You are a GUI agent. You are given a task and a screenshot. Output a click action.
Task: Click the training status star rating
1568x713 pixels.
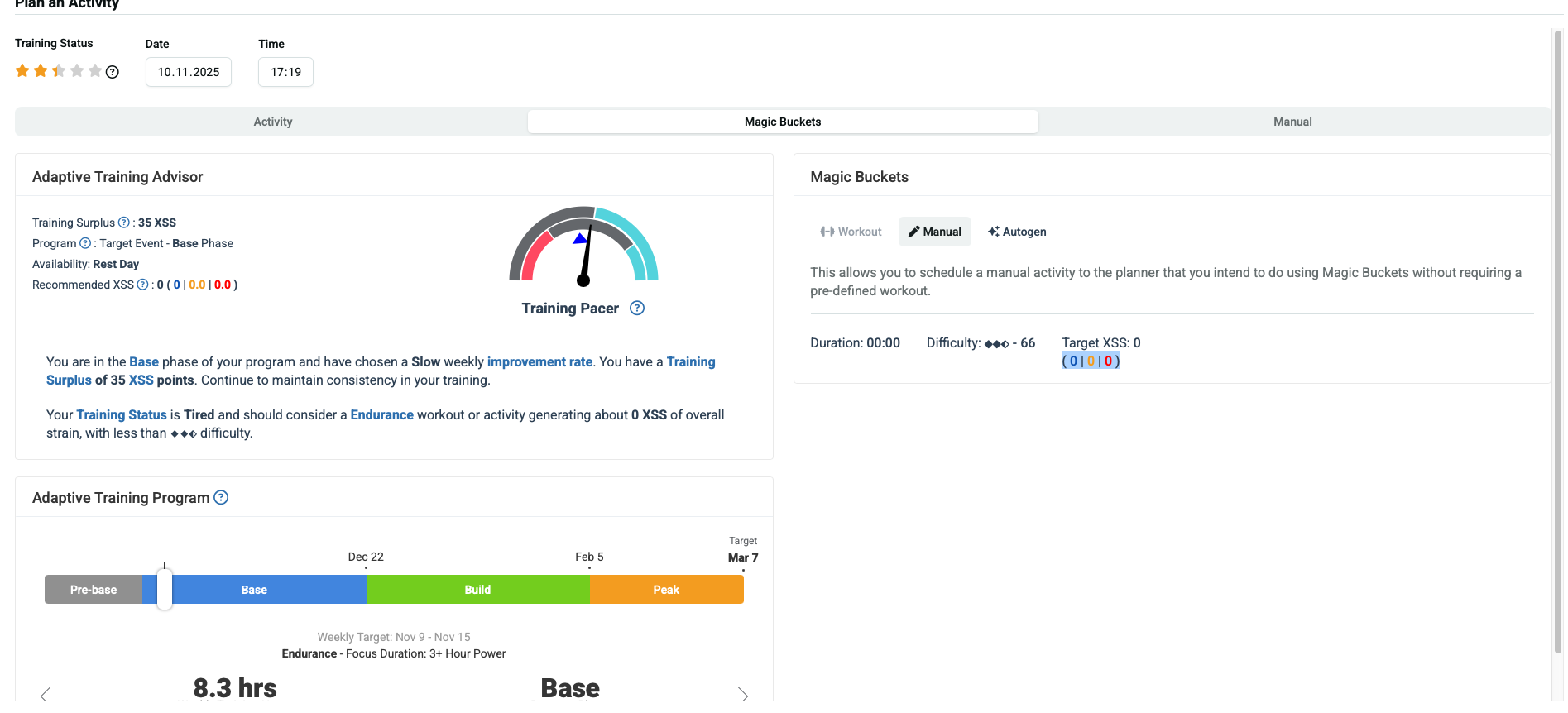(58, 71)
